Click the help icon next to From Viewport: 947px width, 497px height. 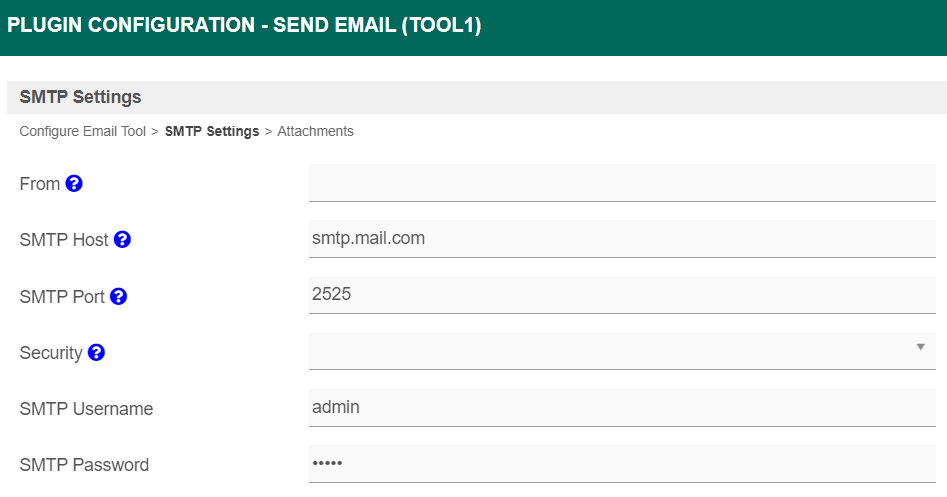[x=74, y=184]
